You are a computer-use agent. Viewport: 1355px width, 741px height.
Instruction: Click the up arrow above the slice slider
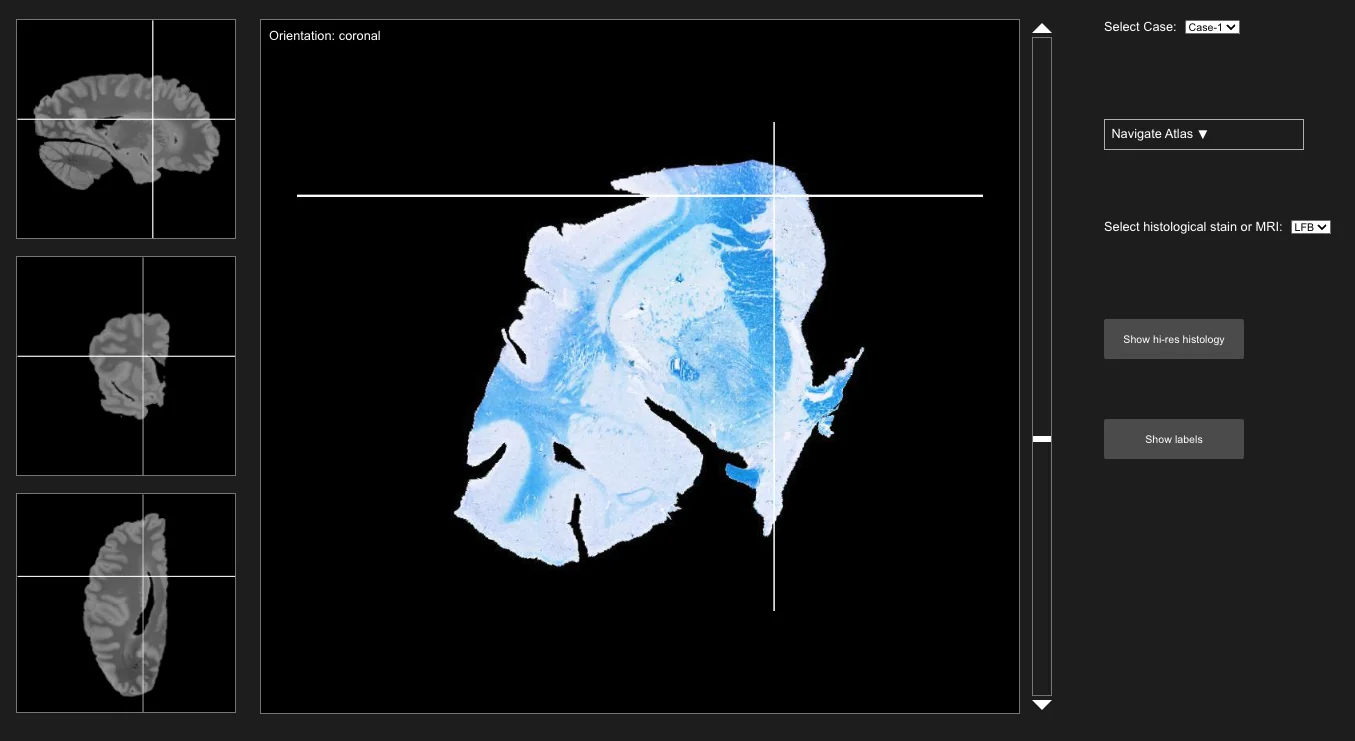click(1042, 28)
